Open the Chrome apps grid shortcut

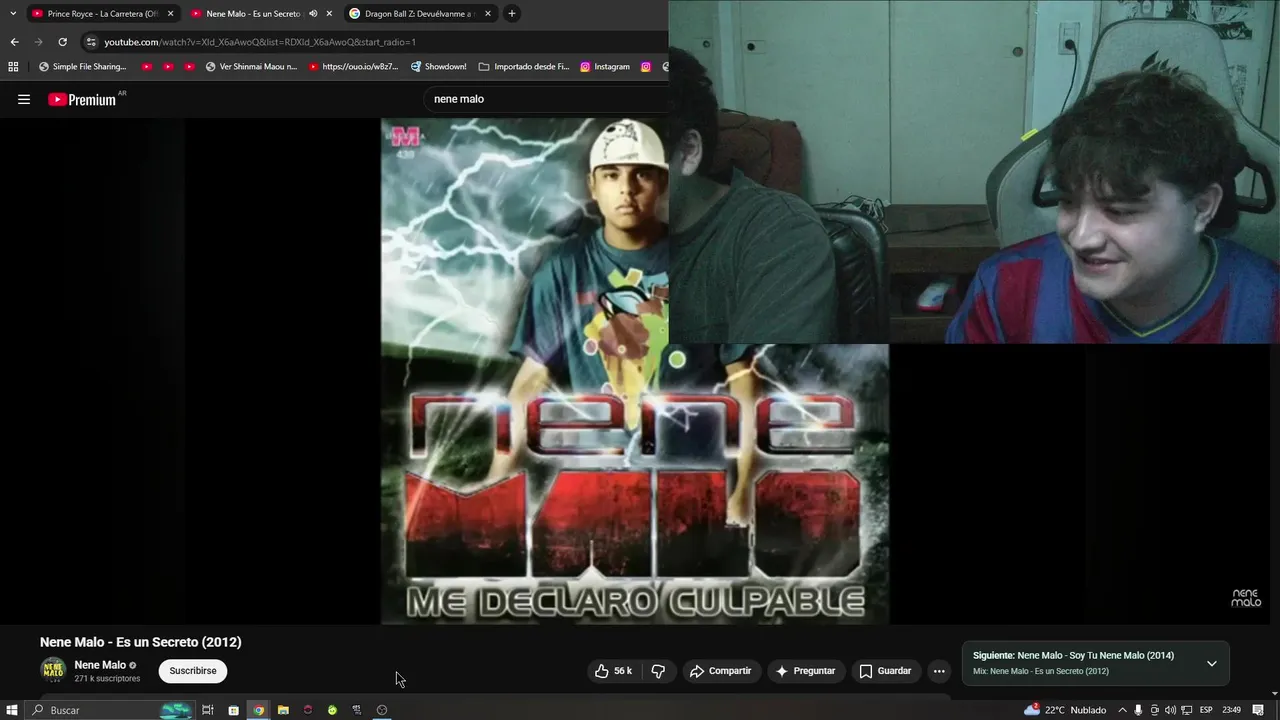coord(13,67)
